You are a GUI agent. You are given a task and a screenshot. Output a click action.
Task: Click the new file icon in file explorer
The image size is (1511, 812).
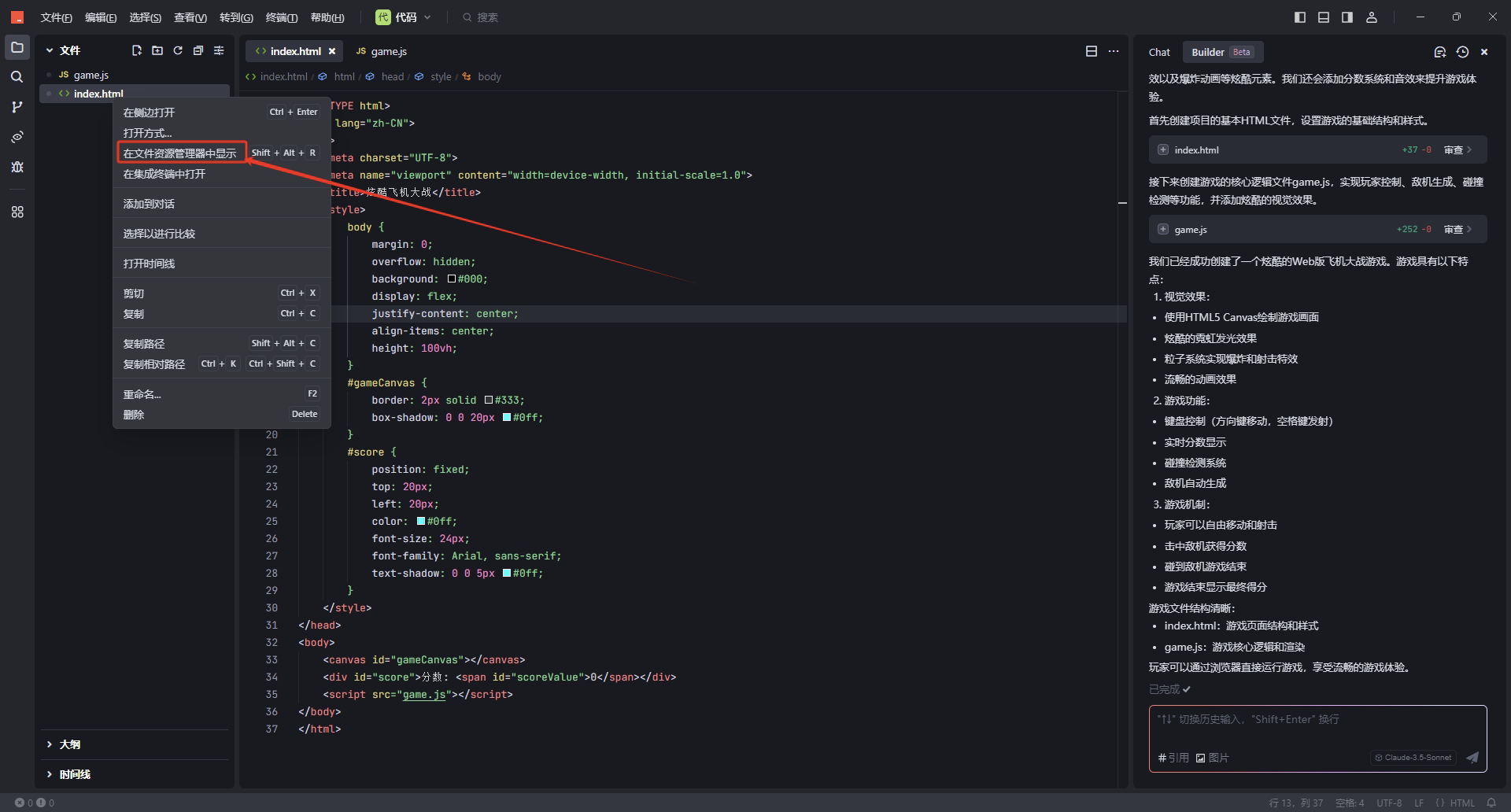(x=137, y=50)
